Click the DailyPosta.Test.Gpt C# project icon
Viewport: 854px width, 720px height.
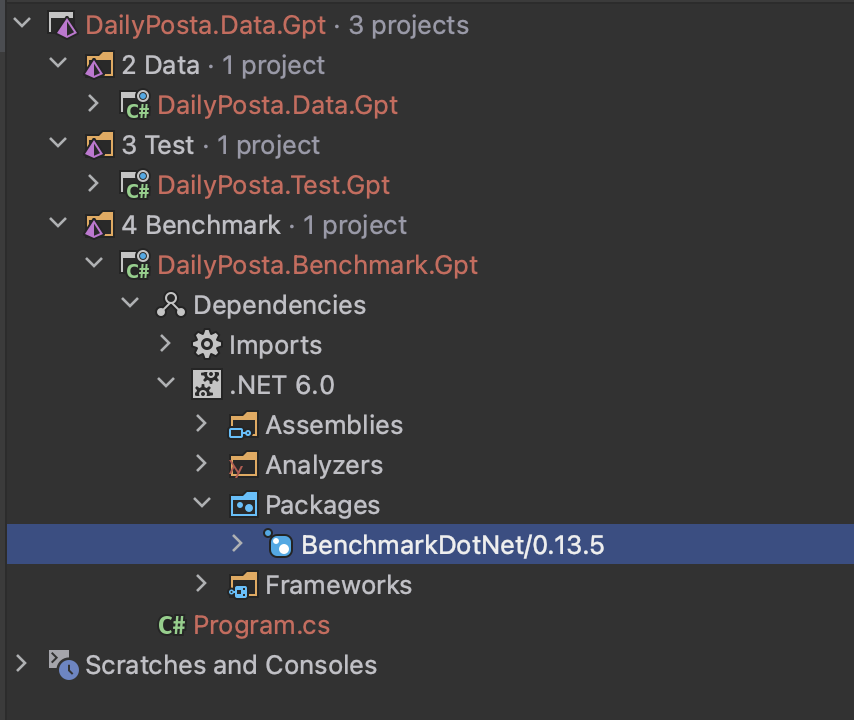coord(135,185)
